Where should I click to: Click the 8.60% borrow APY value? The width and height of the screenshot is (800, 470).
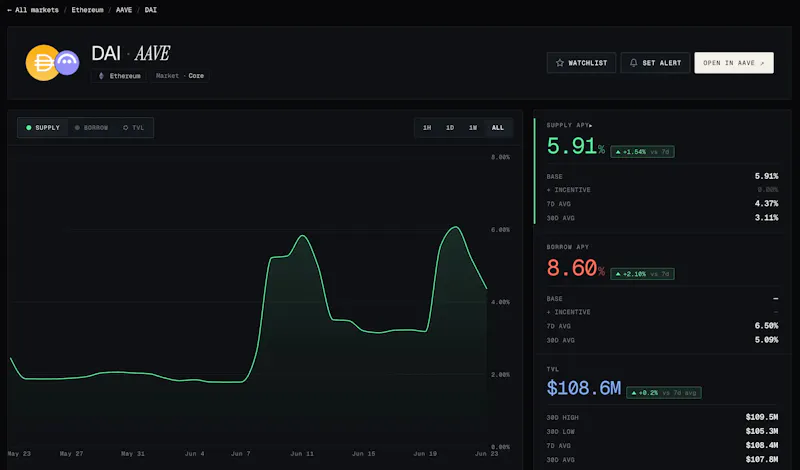(x=576, y=268)
